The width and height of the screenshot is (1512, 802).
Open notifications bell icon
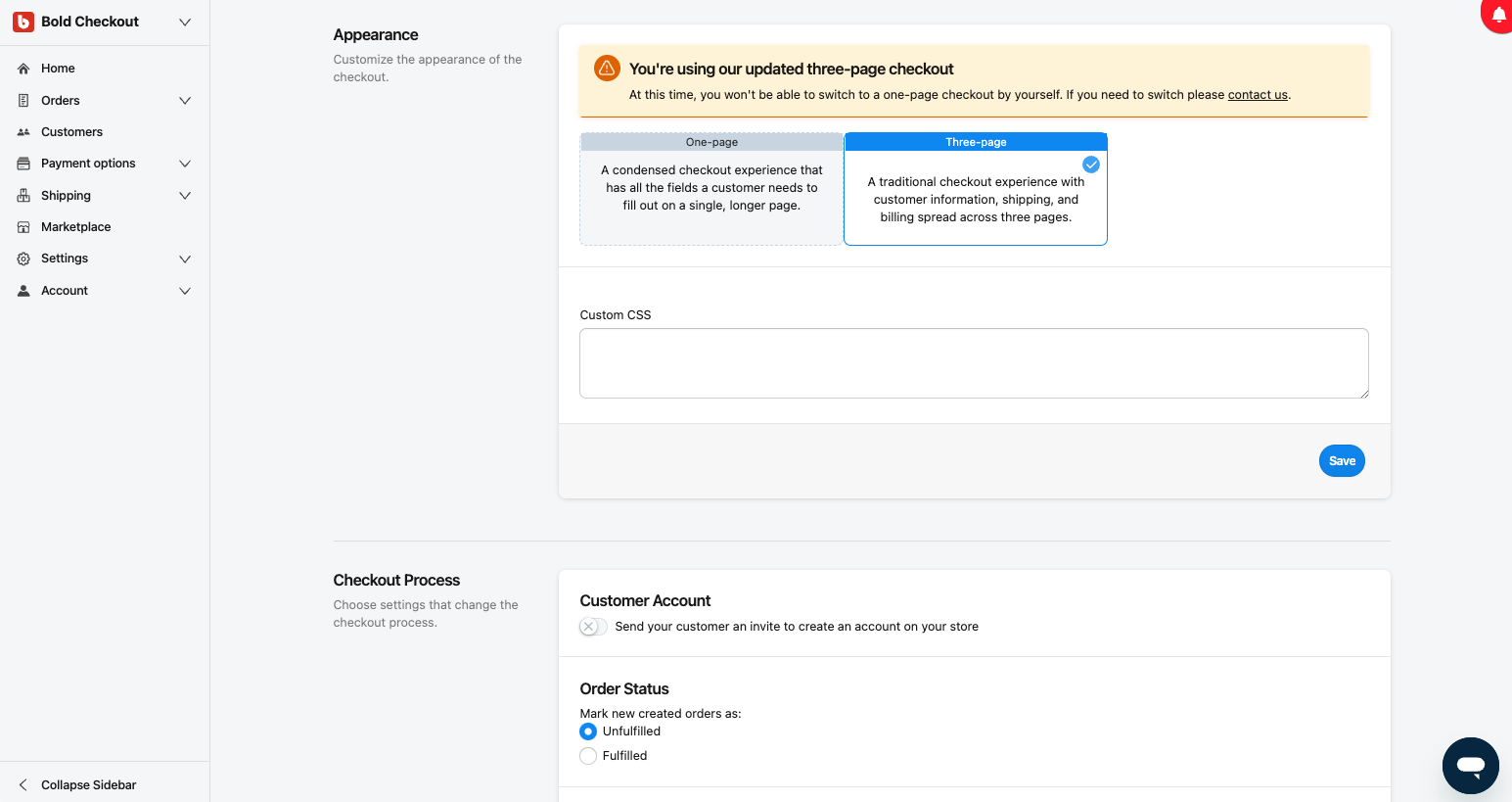1498,14
